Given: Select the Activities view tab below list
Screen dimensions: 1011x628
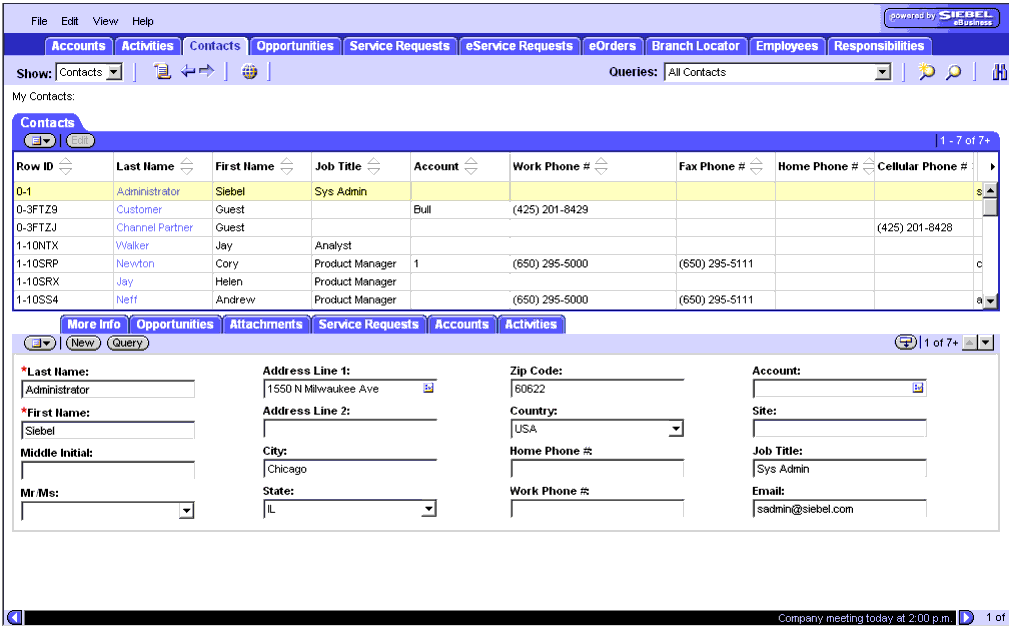Looking at the screenshot, I should pyautogui.click(x=531, y=324).
